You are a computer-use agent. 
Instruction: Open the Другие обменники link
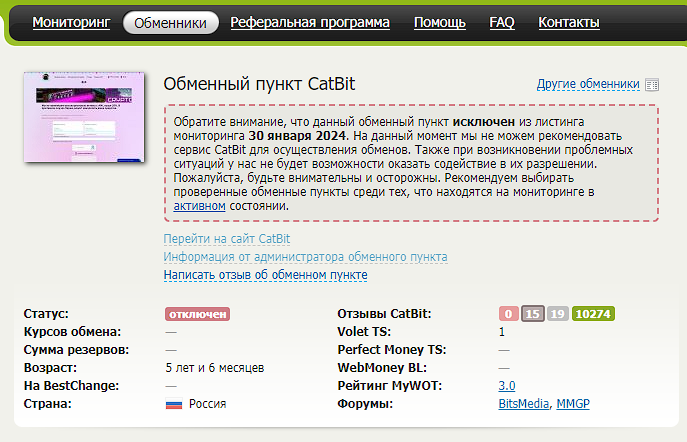click(x=588, y=84)
